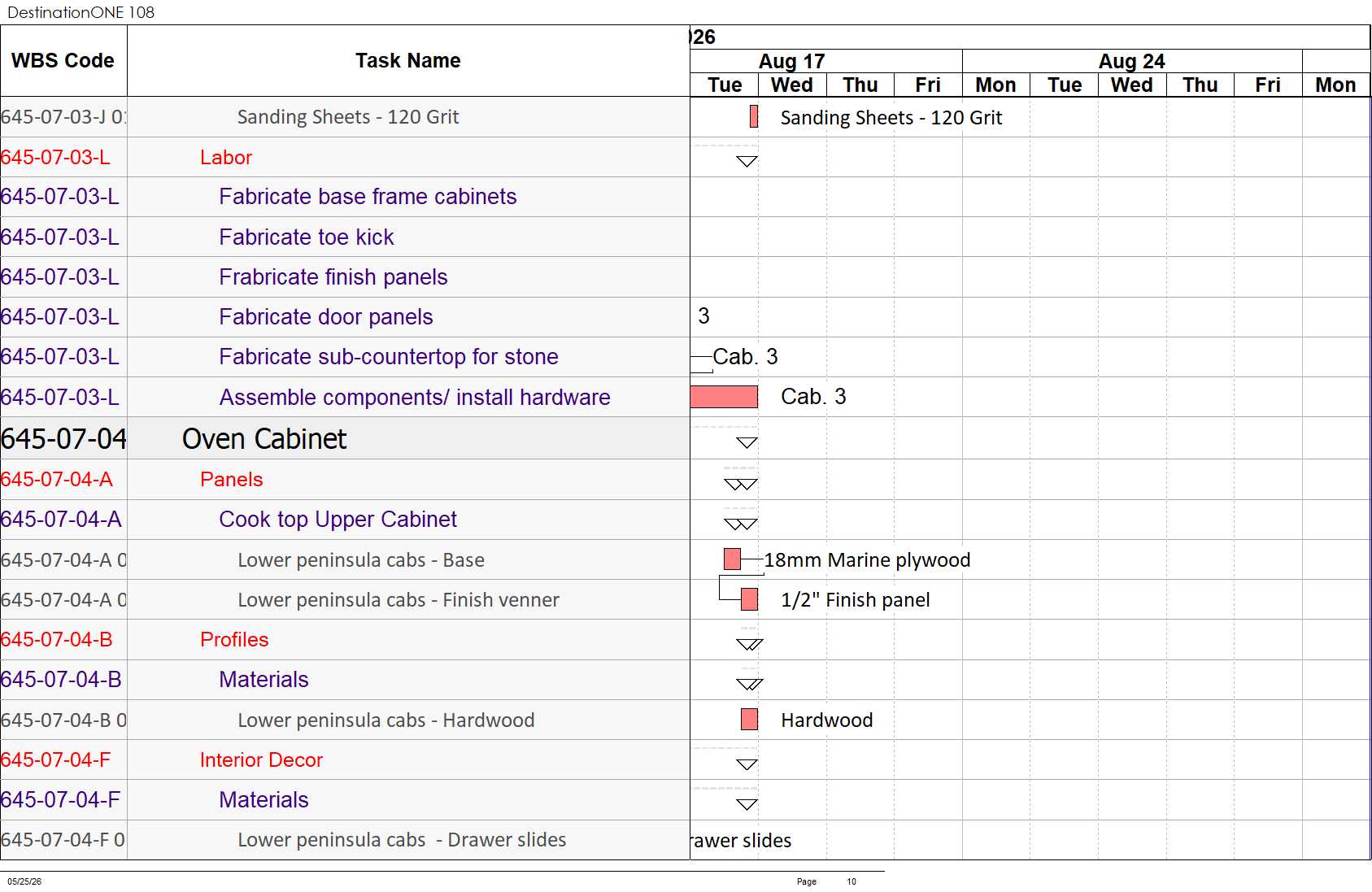Click the Fabricate door panels task
The image size is (1372, 892).
[x=326, y=317]
